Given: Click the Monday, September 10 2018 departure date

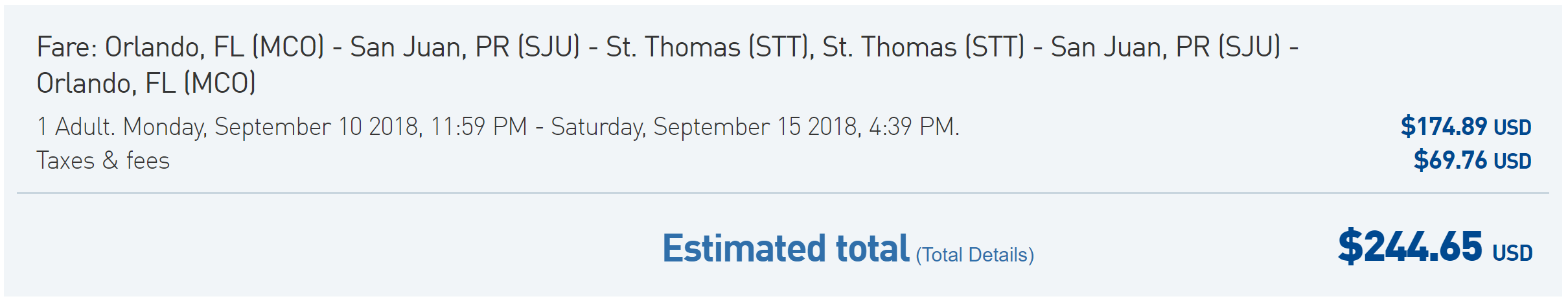Looking at the screenshot, I should tap(272, 127).
